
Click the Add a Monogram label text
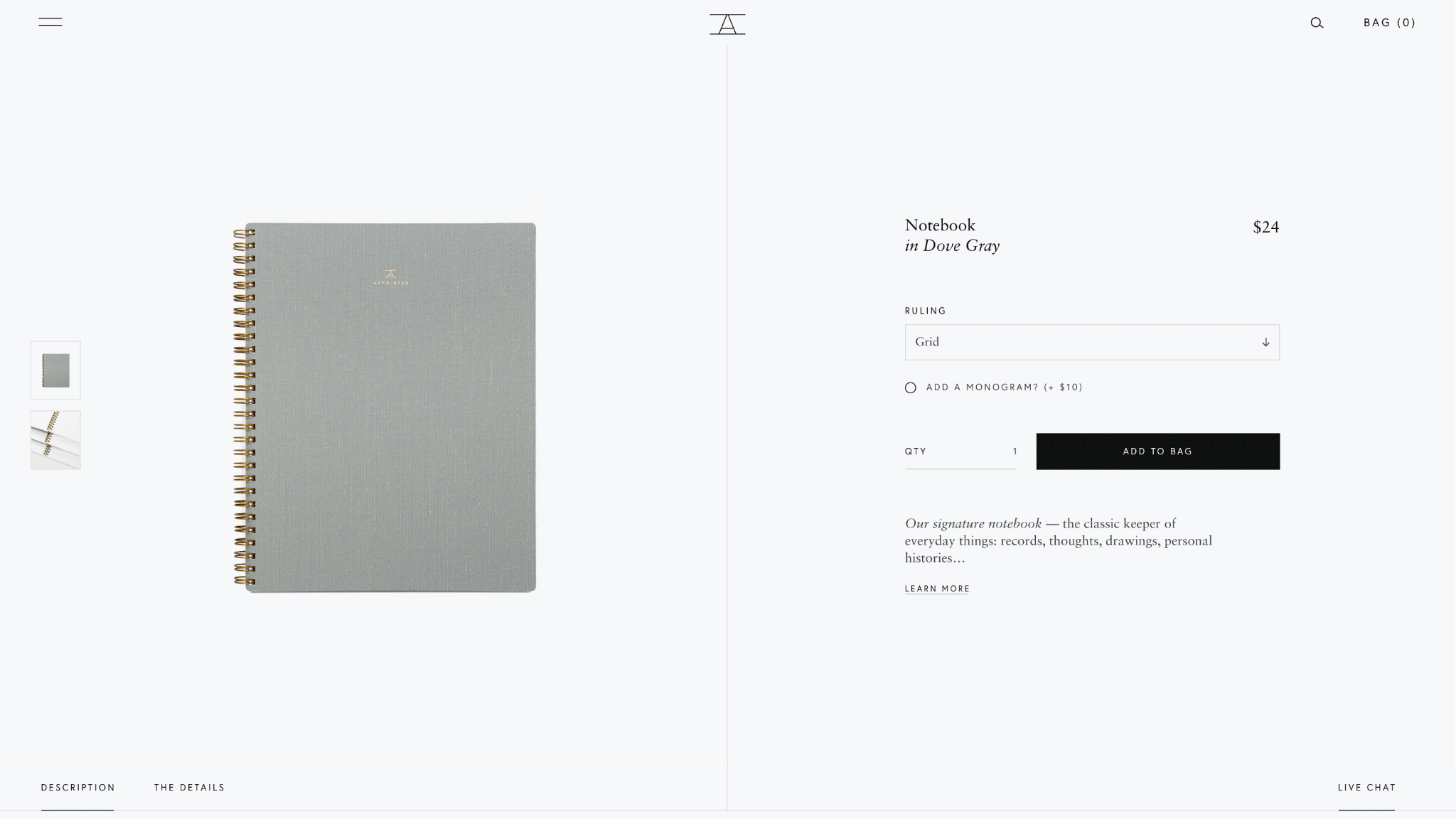pyautogui.click(x=1004, y=387)
